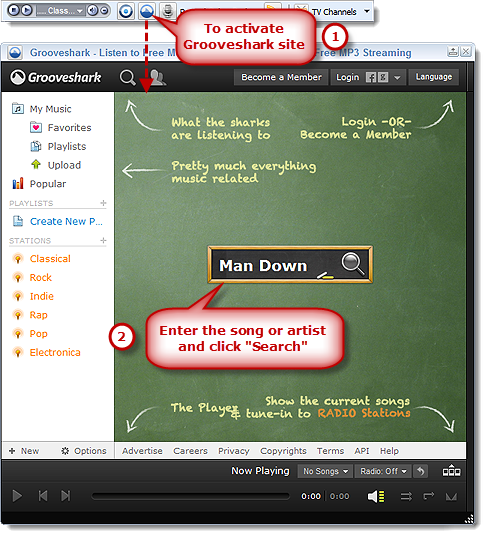Open sidebar Options with gear icon

[x=84, y=451]
